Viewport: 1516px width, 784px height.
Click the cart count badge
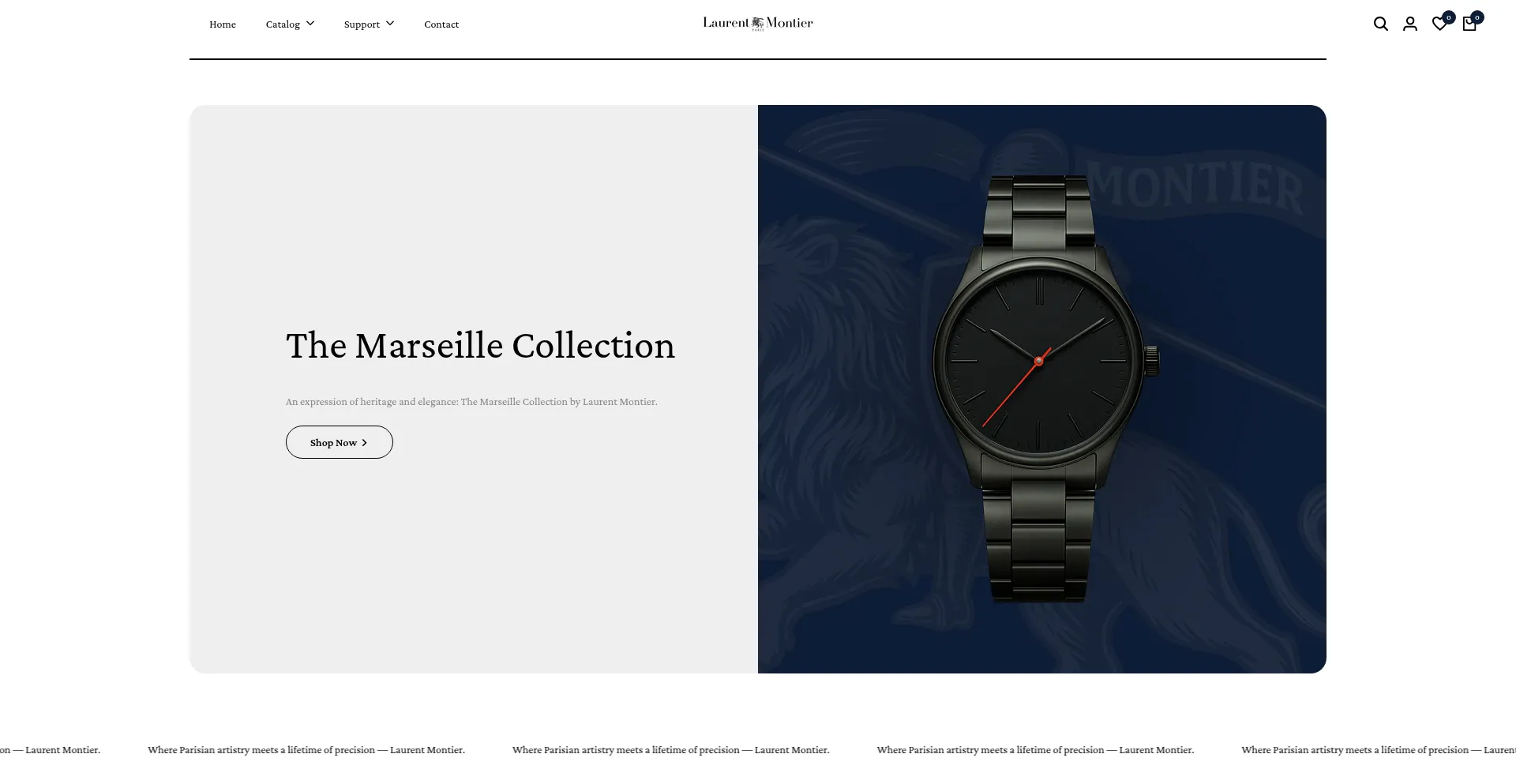[x=1477, y=17]
